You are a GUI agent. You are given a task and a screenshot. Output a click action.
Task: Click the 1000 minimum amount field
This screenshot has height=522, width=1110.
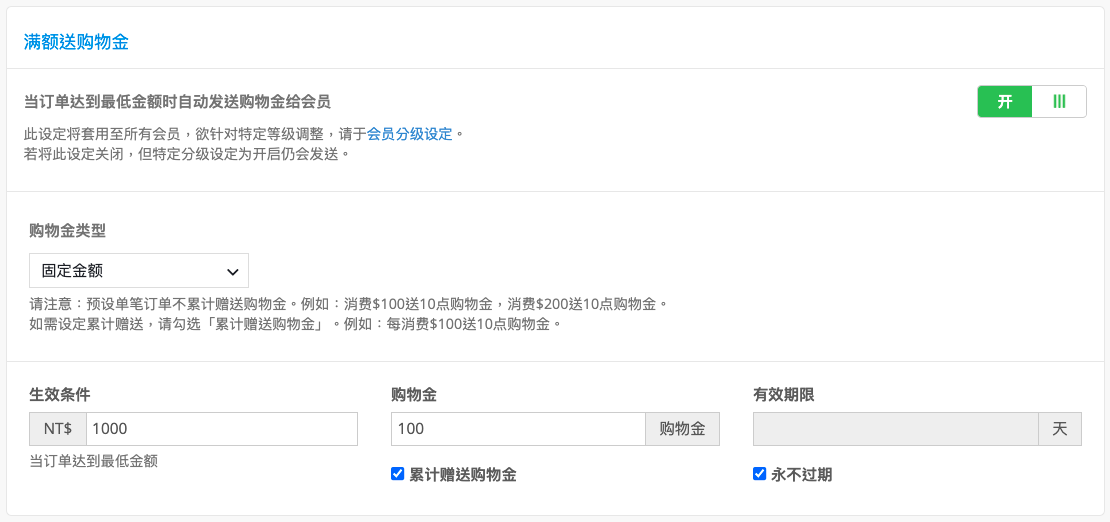pyautogui.click(x=222, y=429)
